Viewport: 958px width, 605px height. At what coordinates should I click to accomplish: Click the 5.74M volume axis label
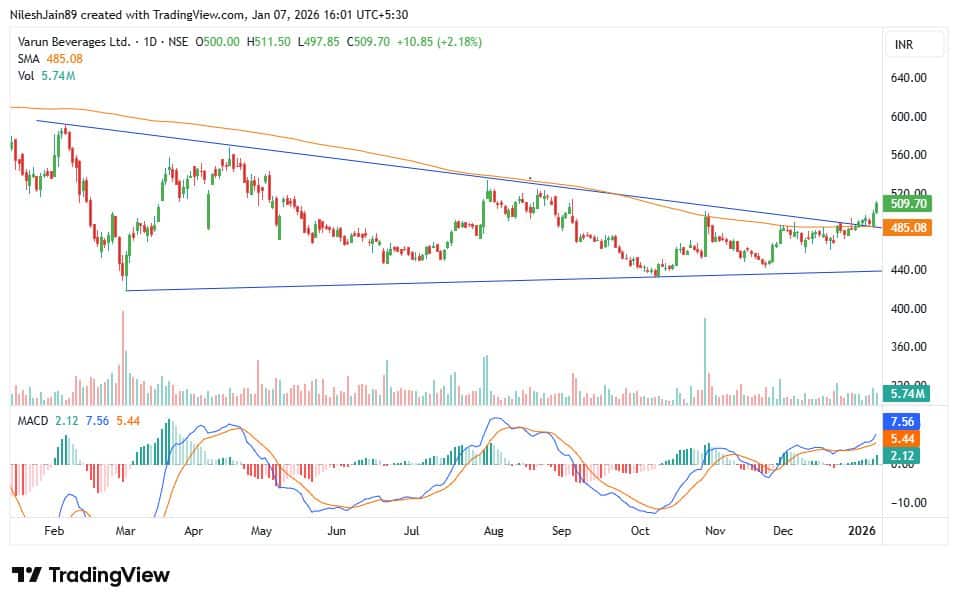click(x=906, y=394)
